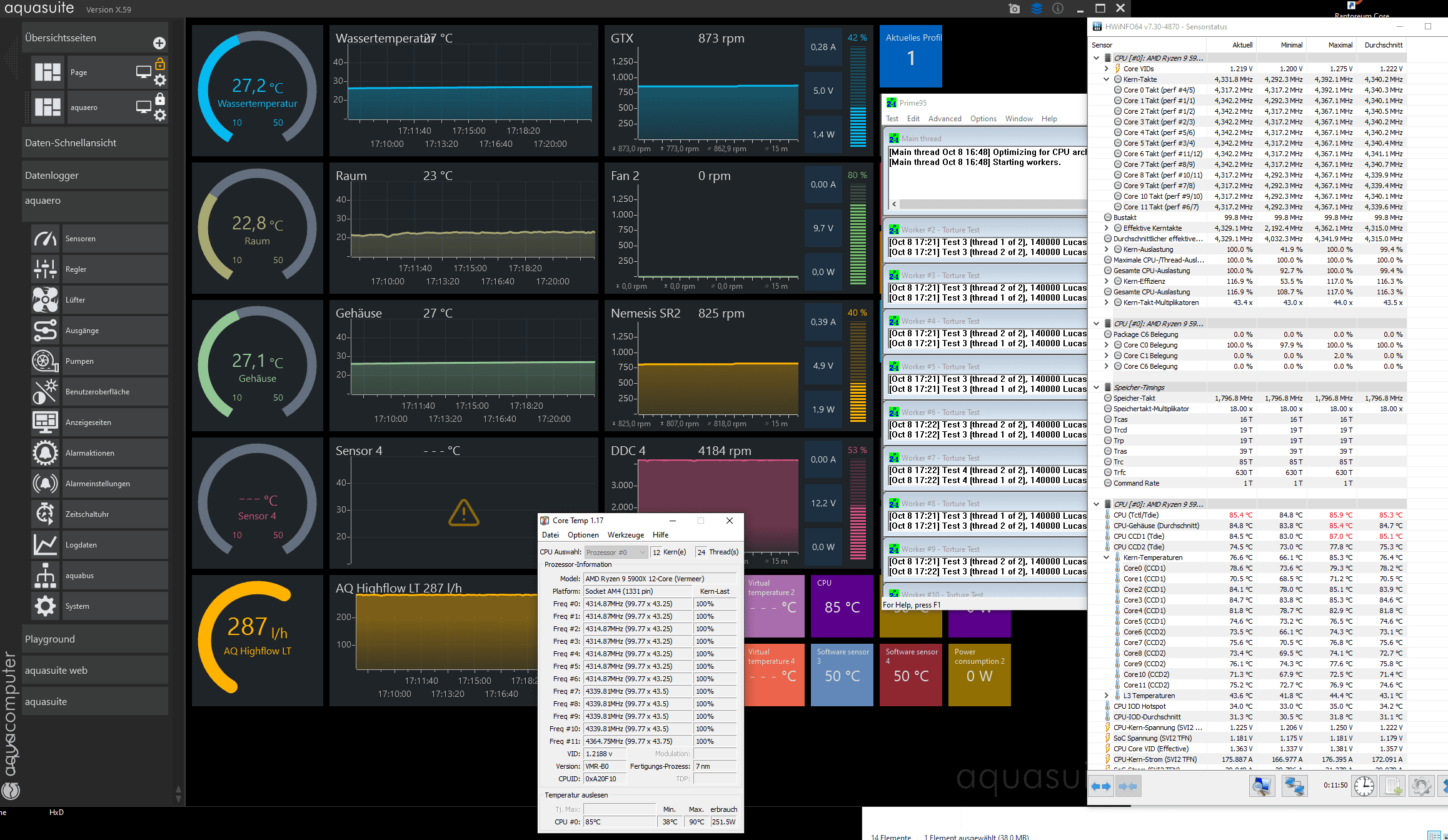Viewport: 1448px width, 840px height.
Task: Toggle desktop monitor mode for Page
Action: pyautogui.click(x=144, y=72)
